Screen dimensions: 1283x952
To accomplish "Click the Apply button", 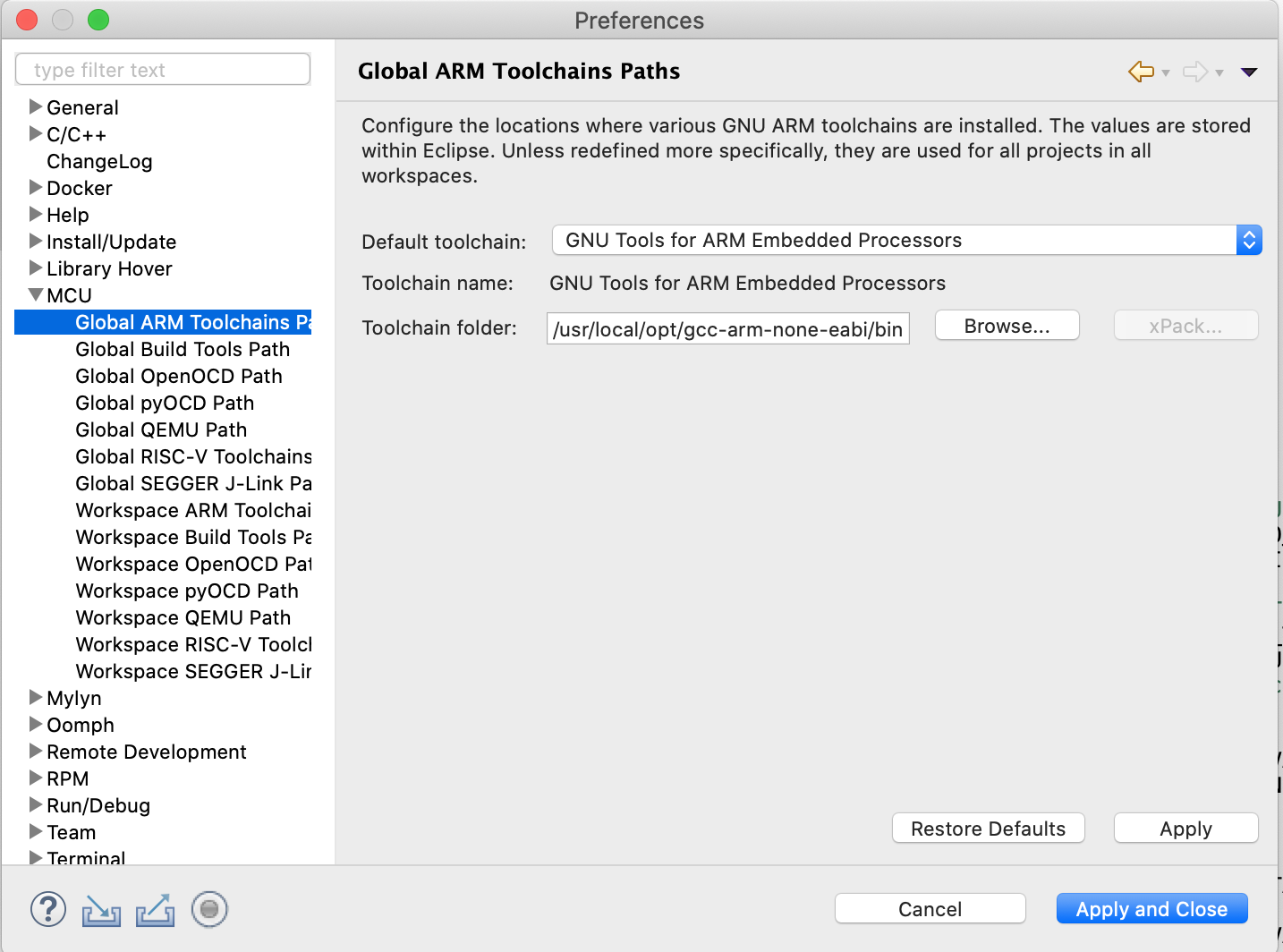I will (1185, 829).
